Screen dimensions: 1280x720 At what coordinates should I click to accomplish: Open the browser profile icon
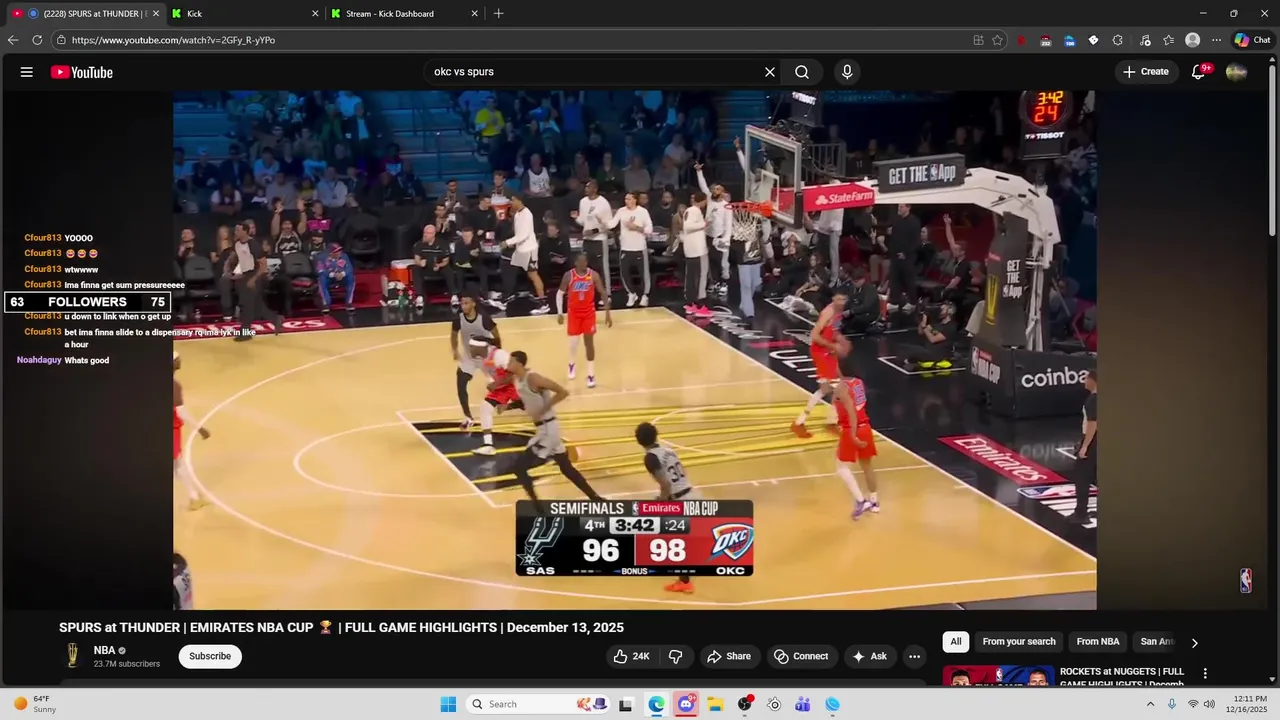tap(1192, 40)
